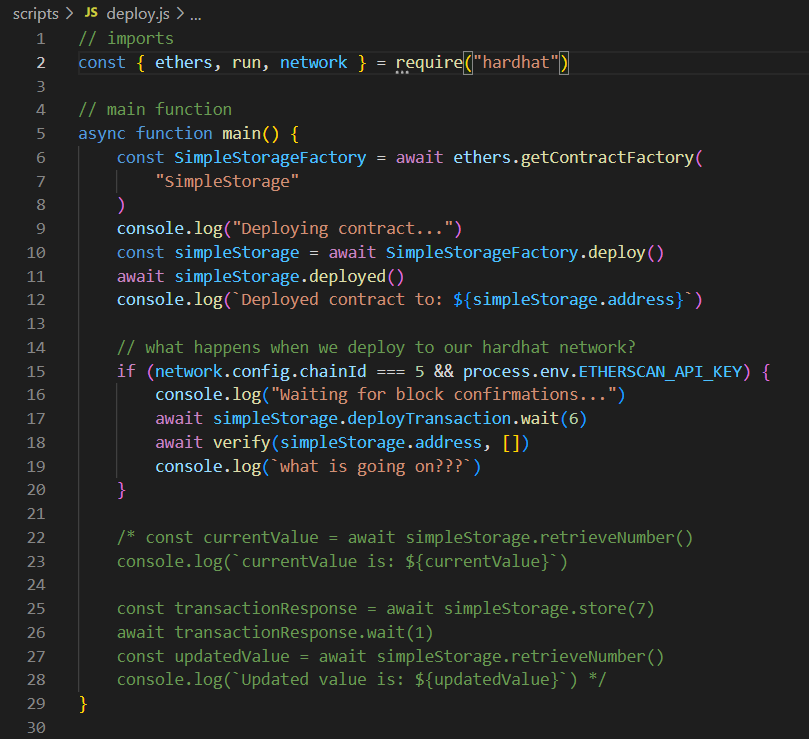The width and height of the screenshot is (809, 739).
Task: Click '${simpleStorage.address}' template expression
Action: (x=569, y=300)
